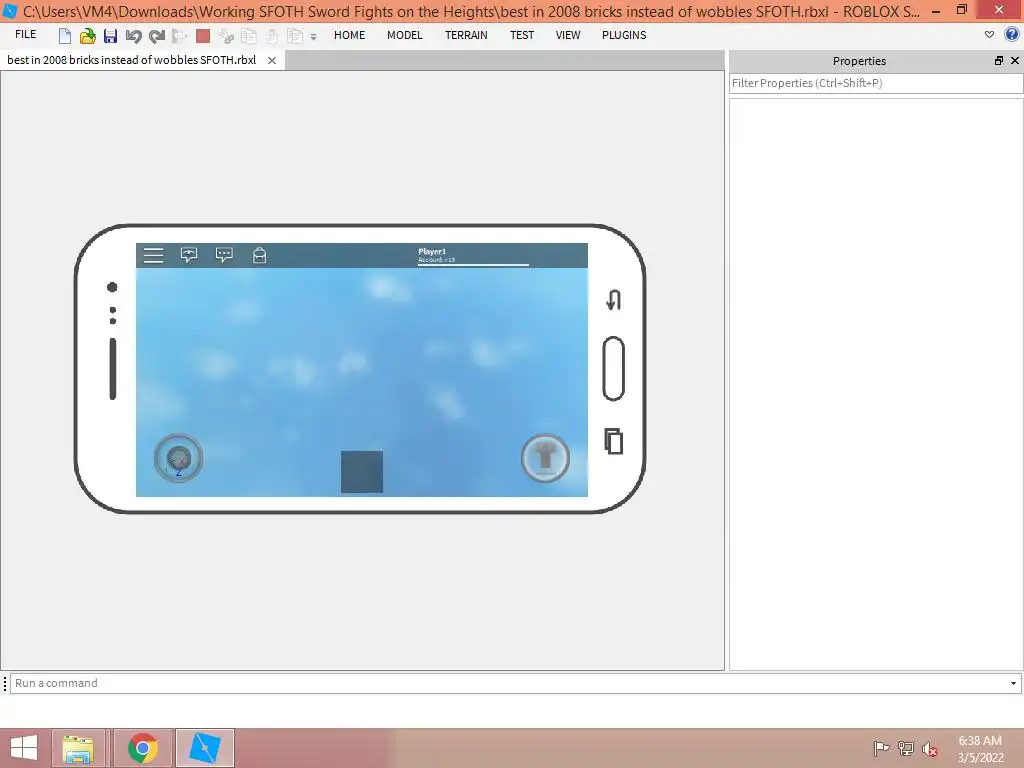Expand the command bar history dropdown

point(1014,683)
